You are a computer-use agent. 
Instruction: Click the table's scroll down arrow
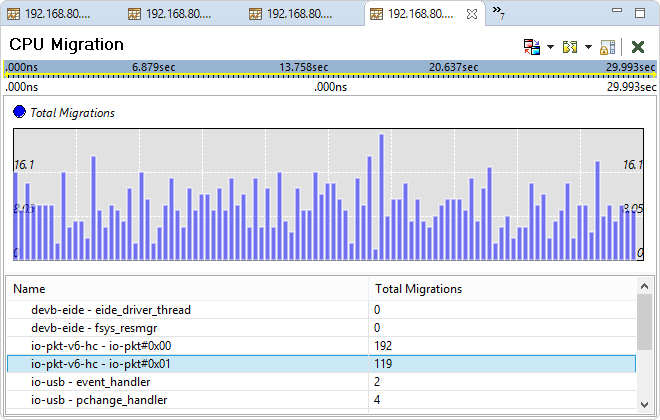646,403
